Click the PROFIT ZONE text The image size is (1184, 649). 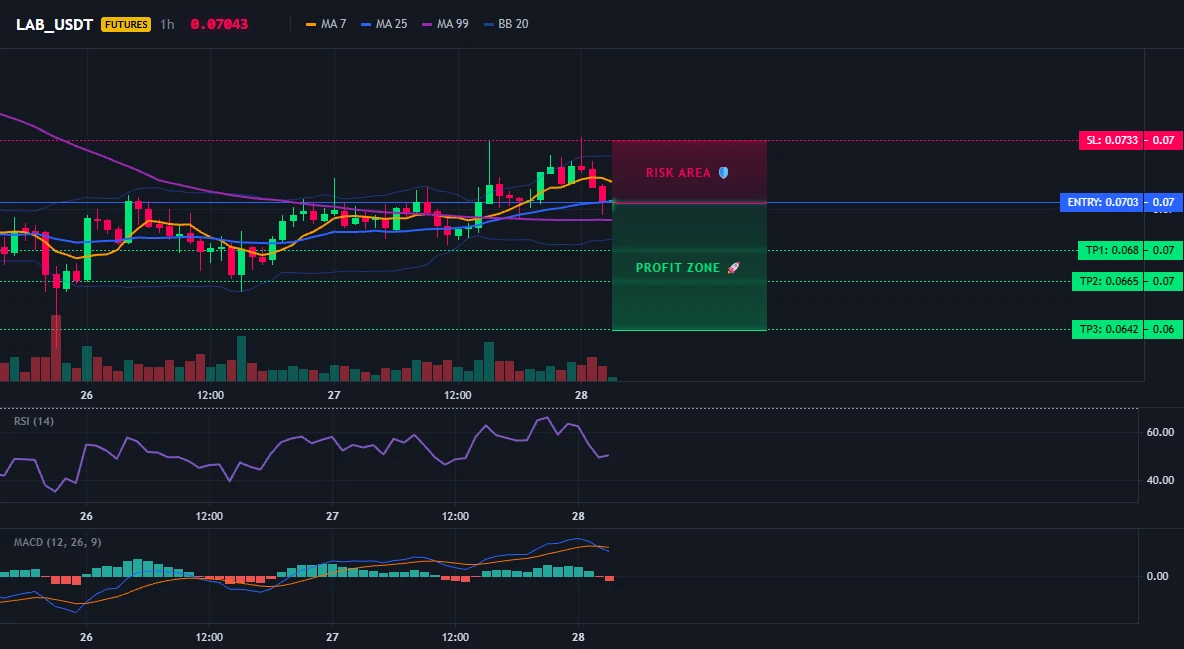pyautogui.click(x=678, y=267)
